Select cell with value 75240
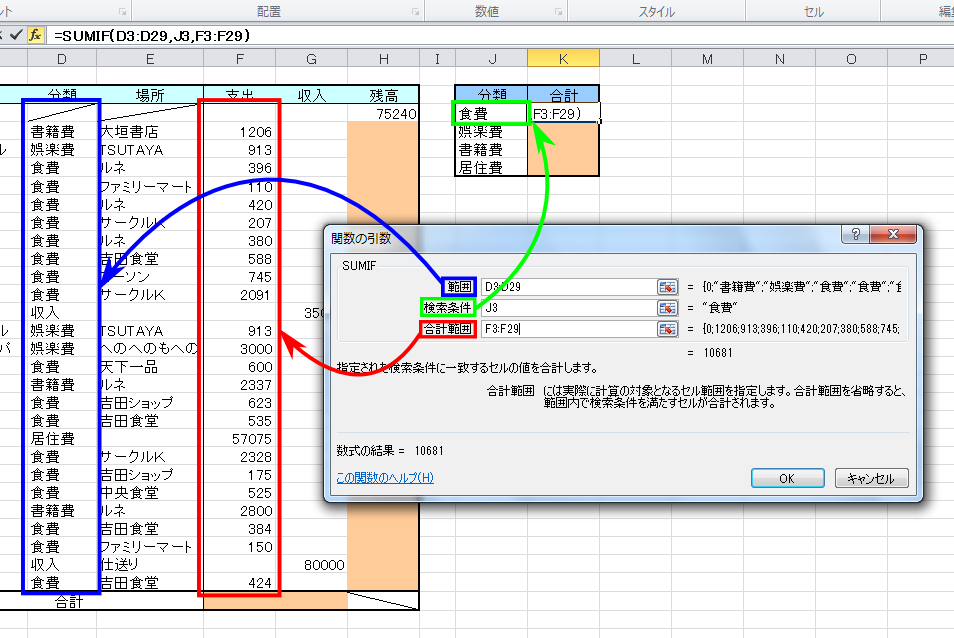Image resolution: width=954 pixels, height=638 pixels. pos(383,114)
